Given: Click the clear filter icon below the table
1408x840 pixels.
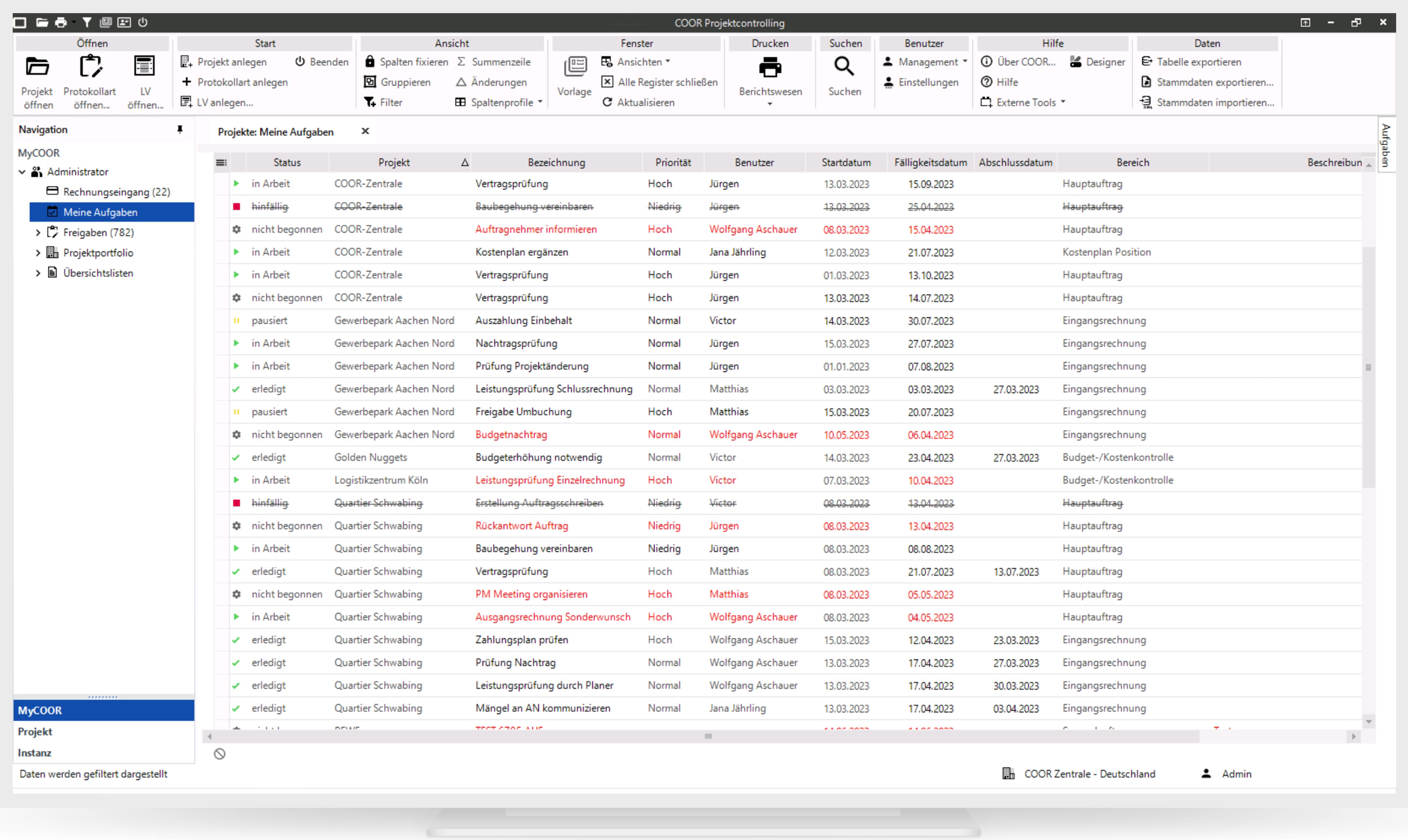Looking at the screenshot, I should 220,754.
